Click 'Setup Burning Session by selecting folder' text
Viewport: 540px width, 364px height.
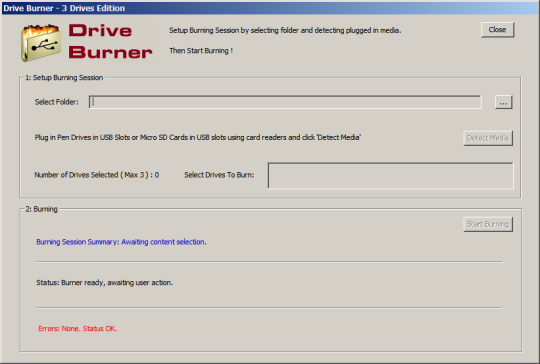click(x=285, y=30)
